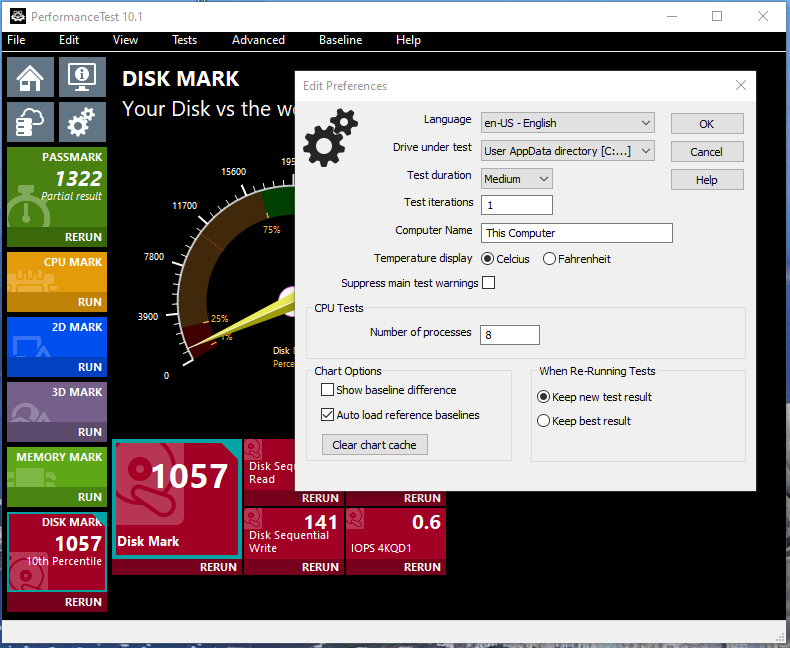The height and width of the screenshot is (648, 790).
Task: Click the cloud baseline management icon
Action: [31, 122]
